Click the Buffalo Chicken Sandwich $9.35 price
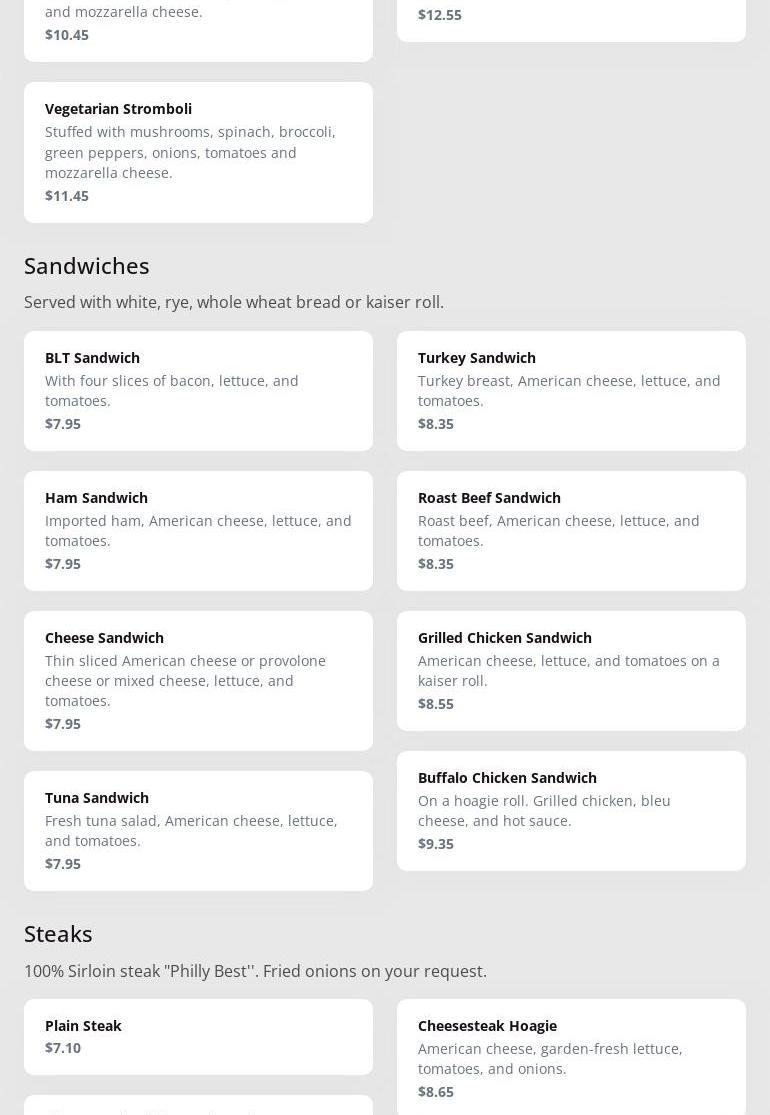 point(436,844)
